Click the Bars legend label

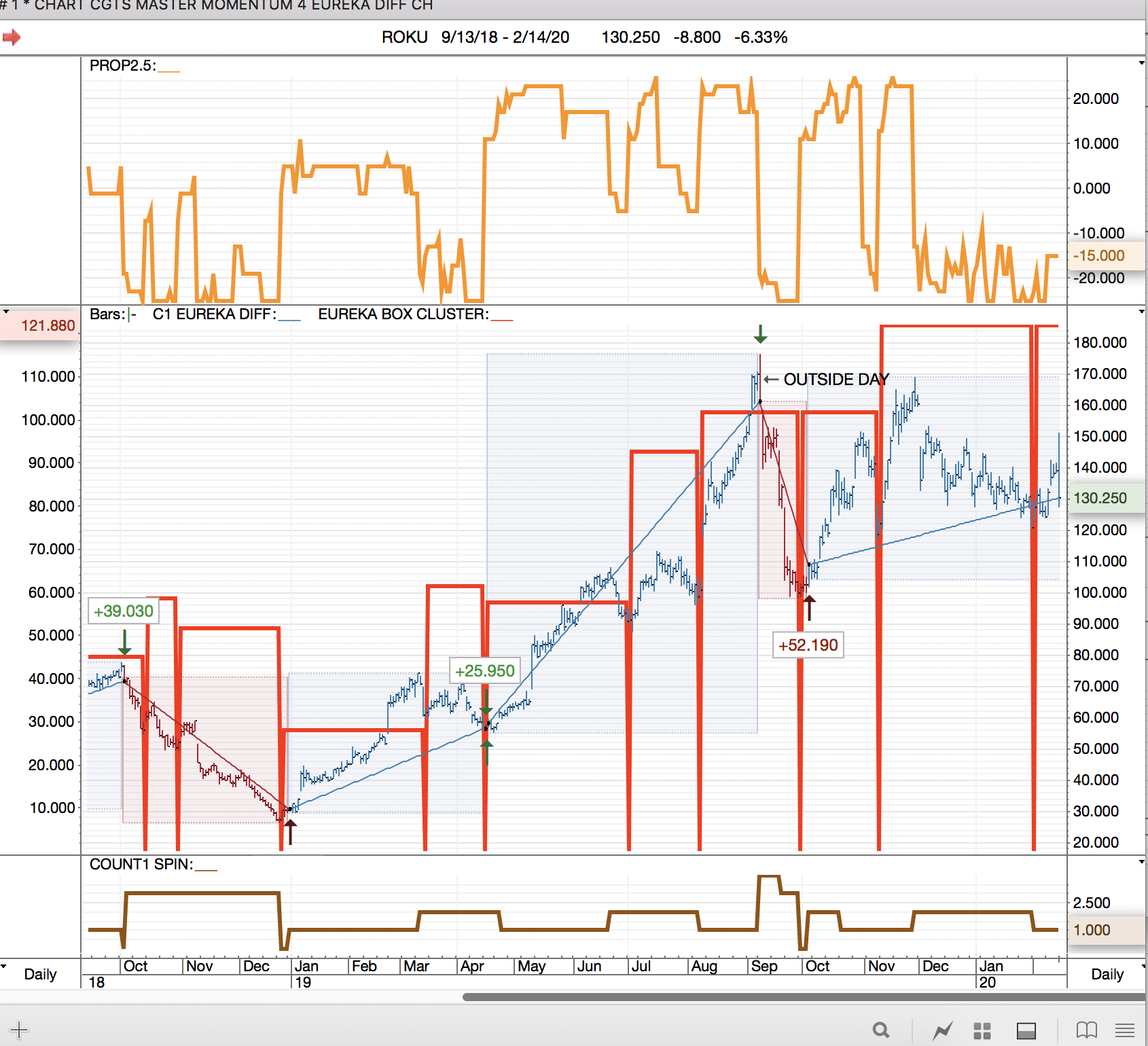107,314
